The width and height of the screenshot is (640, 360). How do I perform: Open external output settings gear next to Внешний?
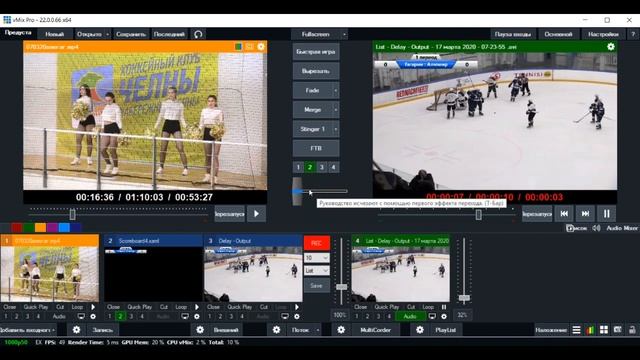[200, 330]
